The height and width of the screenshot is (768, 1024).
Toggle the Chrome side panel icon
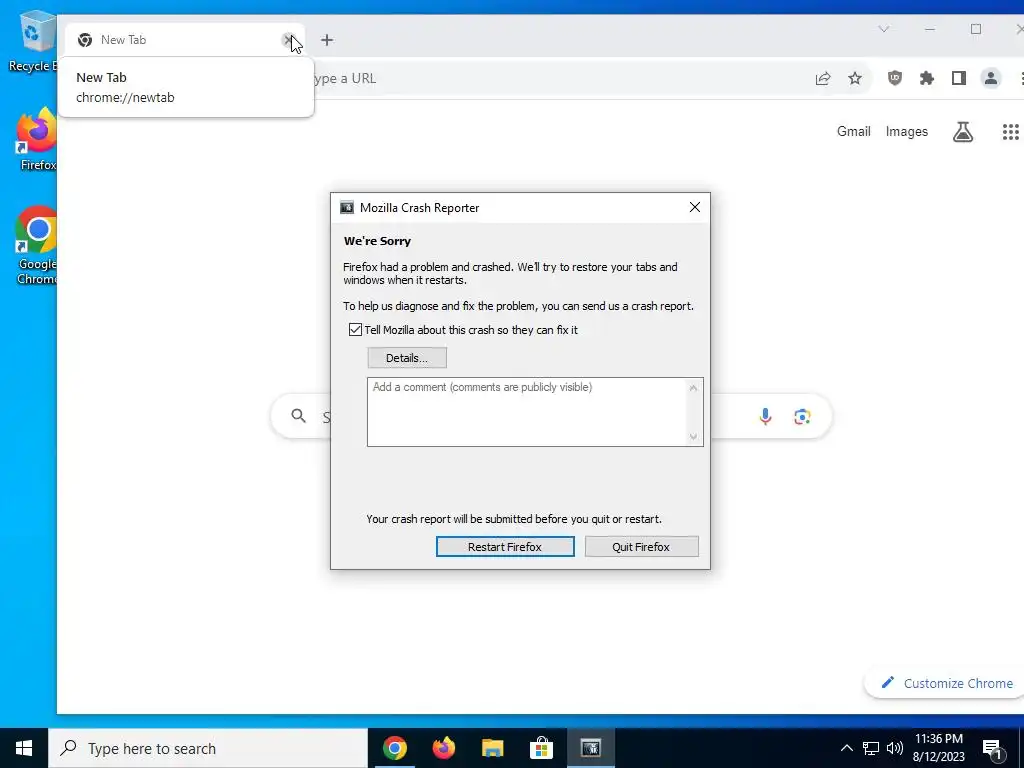coord(959,78)
